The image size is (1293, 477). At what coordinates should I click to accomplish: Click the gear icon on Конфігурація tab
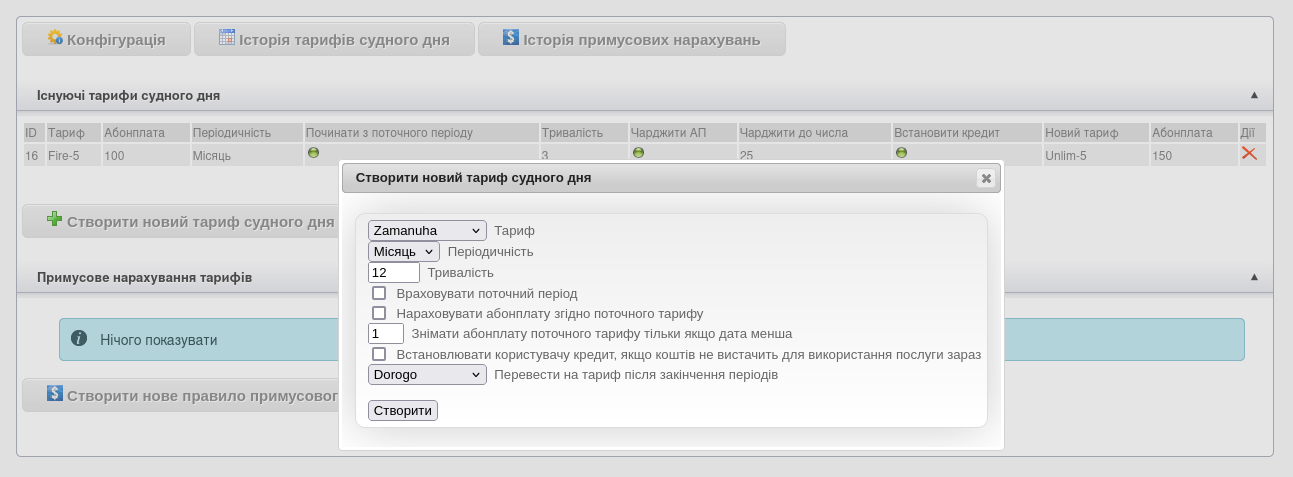pos(55,38)
